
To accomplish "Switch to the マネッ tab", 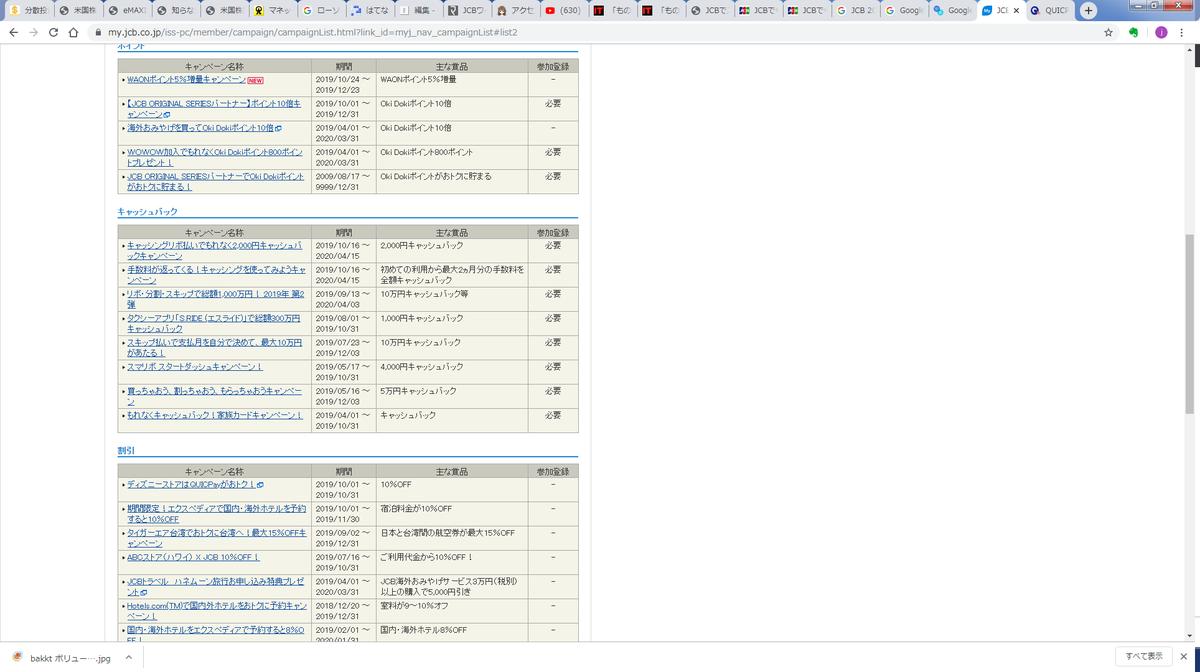I will pyautogui.click(x=272, y=10).
